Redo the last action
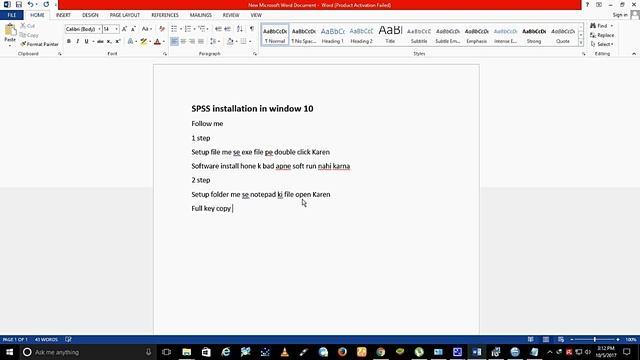The image size is (640, 360). click(x=46, y=4)
